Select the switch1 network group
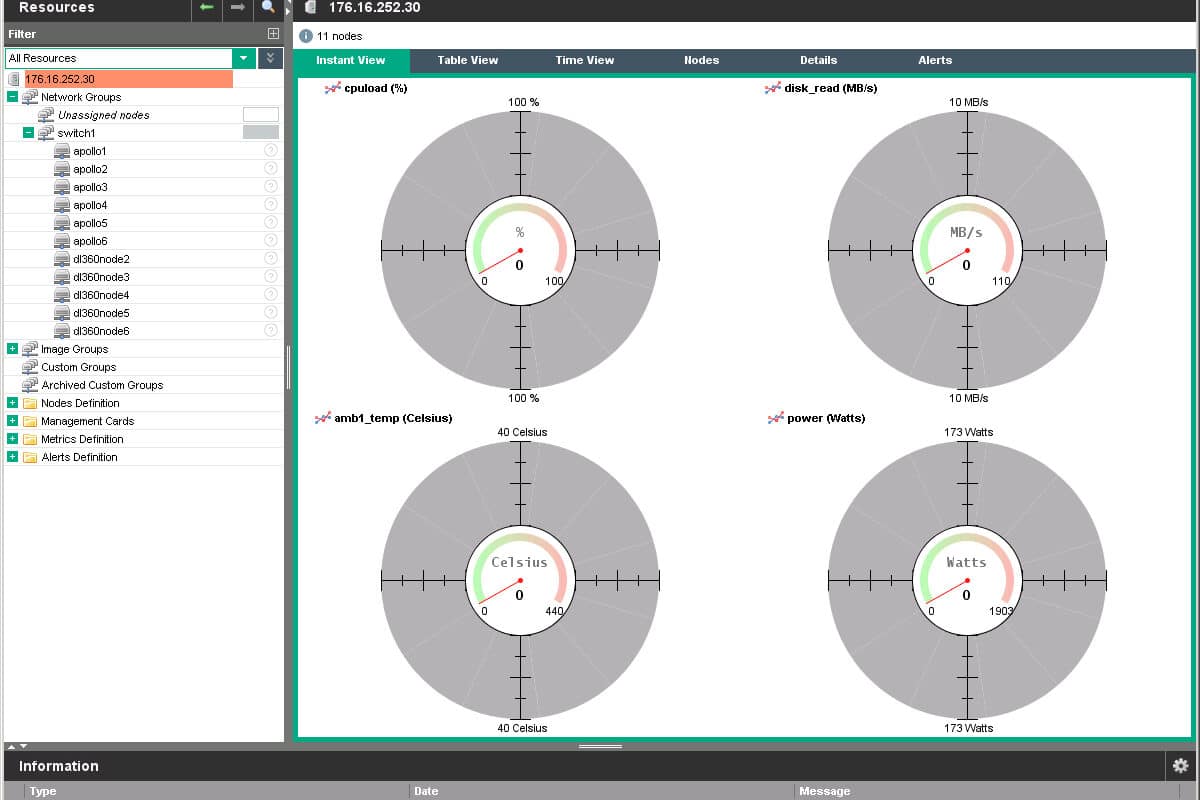Viewport: 1200px width, 800px height. (x=77, y=133)
